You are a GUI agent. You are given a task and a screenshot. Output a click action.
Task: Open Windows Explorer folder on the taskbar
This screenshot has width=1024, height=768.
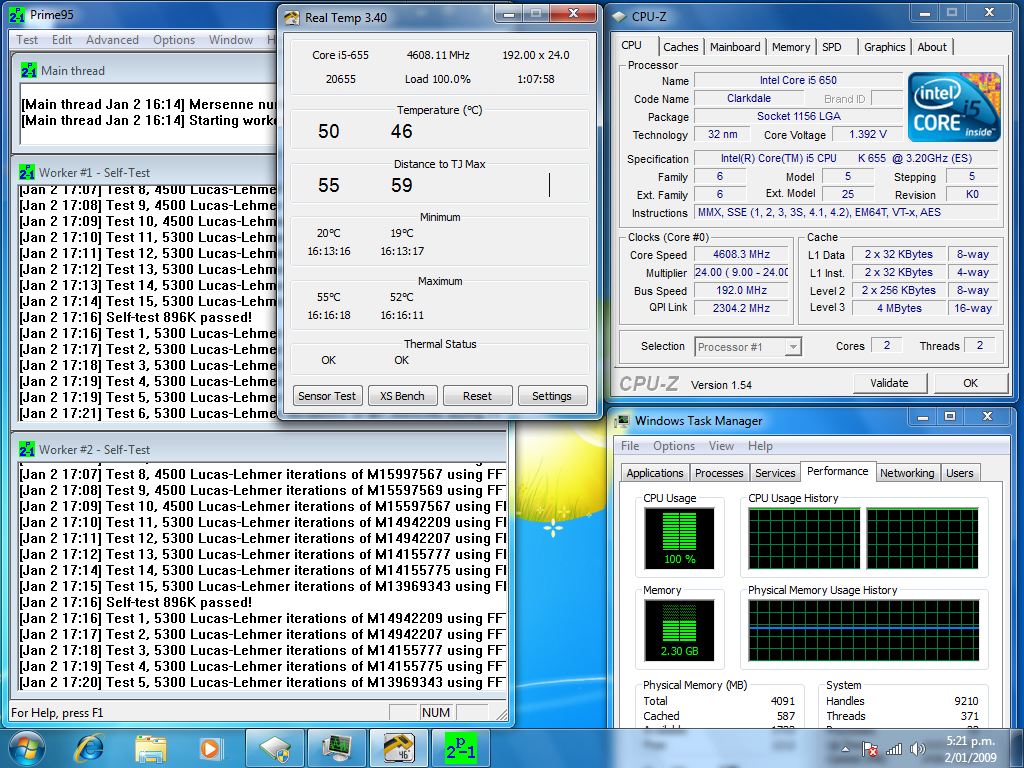[150, 748]
